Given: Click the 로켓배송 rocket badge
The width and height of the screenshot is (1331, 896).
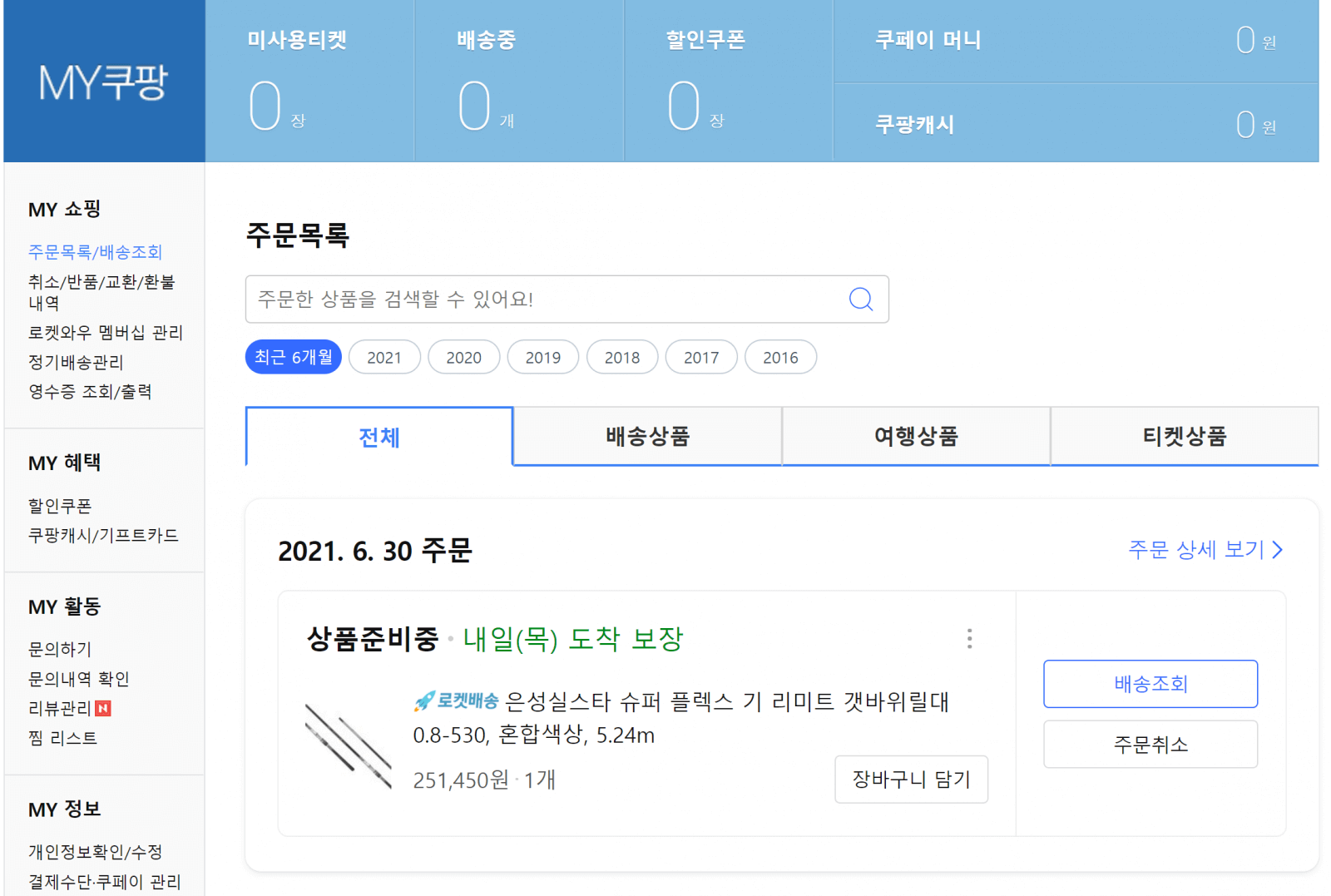Looking at the screenshot, I should 456,701.
